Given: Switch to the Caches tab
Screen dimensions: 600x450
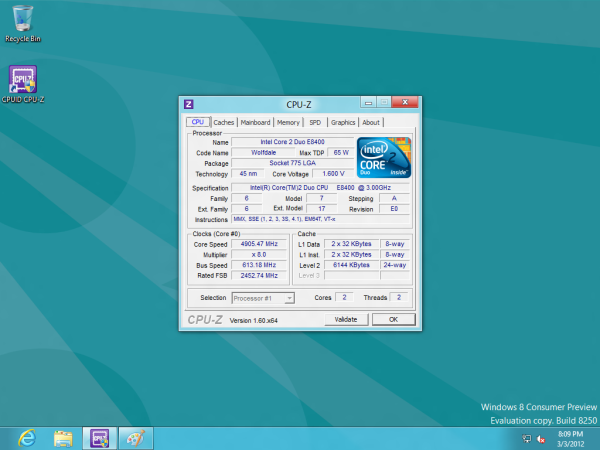Looking at the screenshot, I should (223, 122).
